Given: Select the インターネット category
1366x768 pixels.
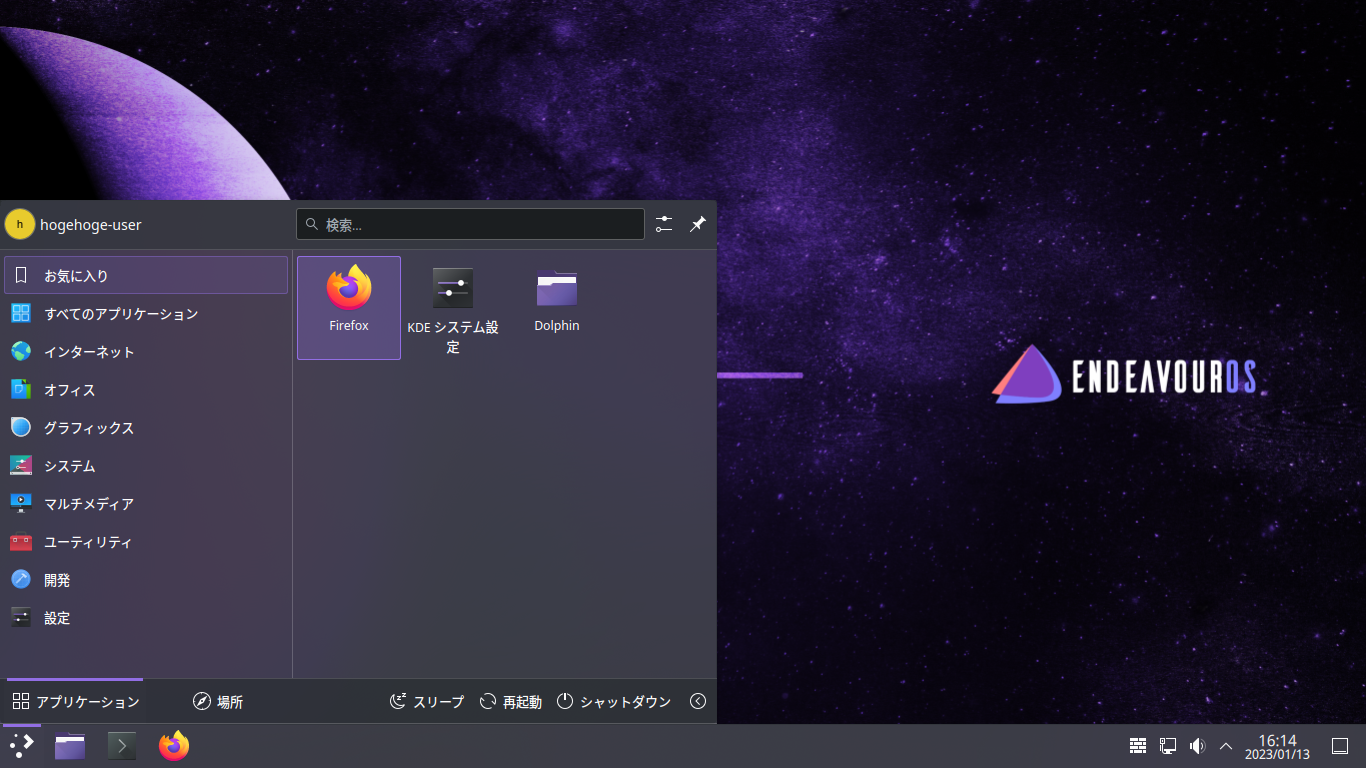Looking at the screenshot, I should click(146, 351).
